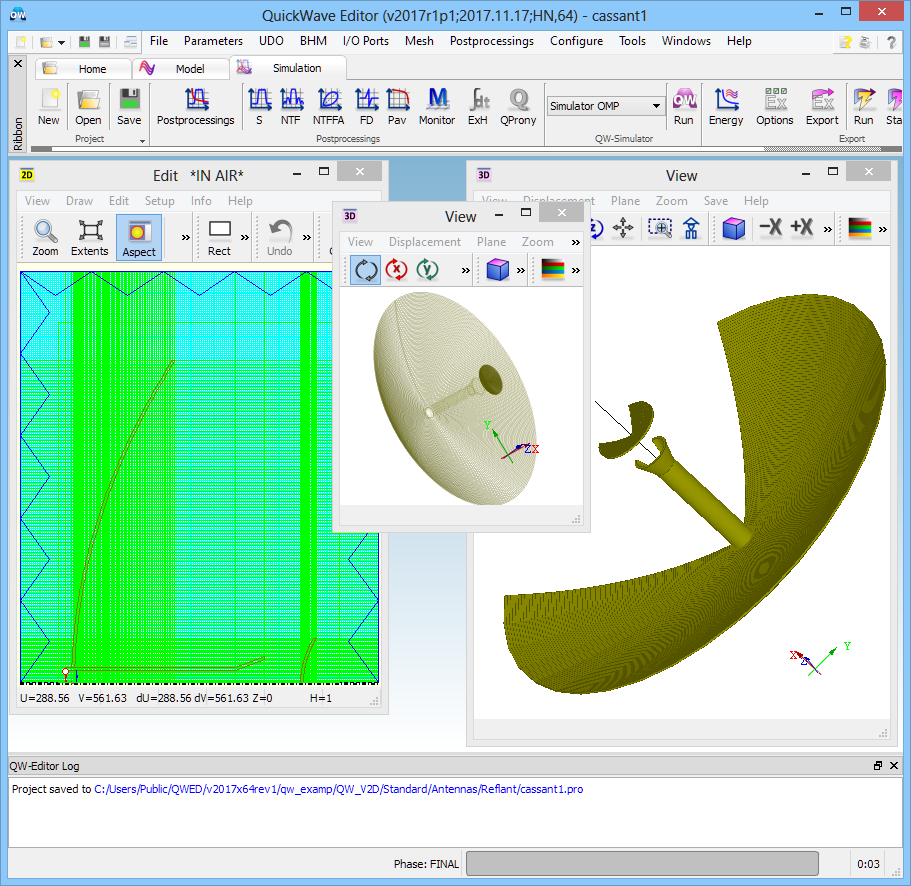Open S-parameters postprocessing in the ribbon
911x886 pixels.
pyautogui.click(x=259, y=106)
